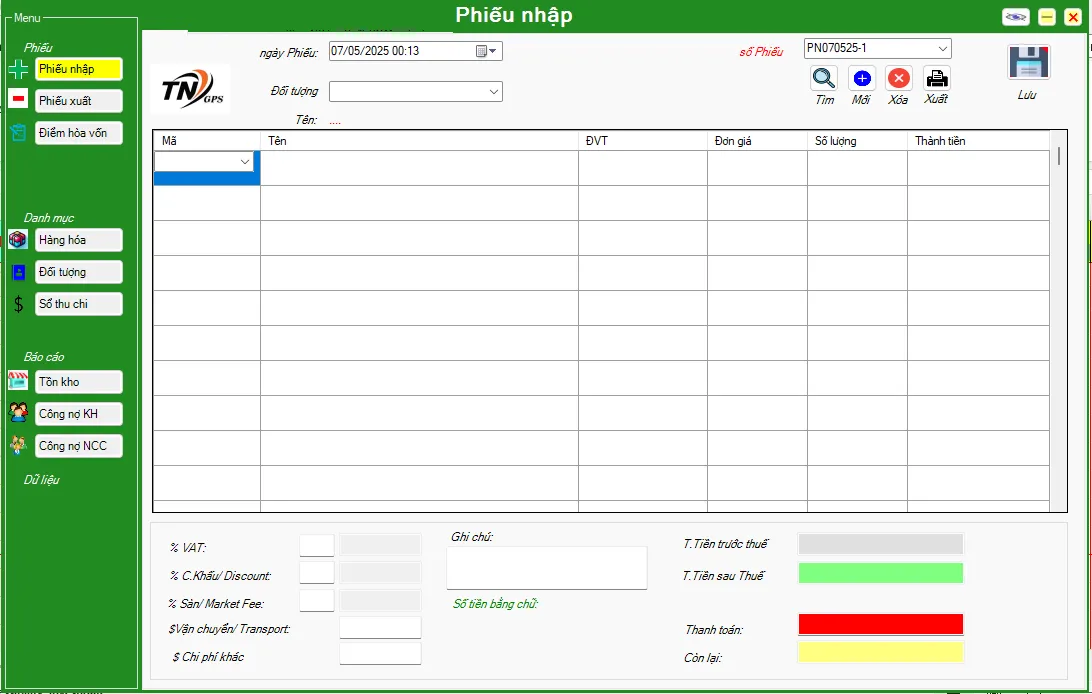Screen dimensions: 1092x694
Task: Click the Tìm magnifier search icon
Action: point(824,78)
